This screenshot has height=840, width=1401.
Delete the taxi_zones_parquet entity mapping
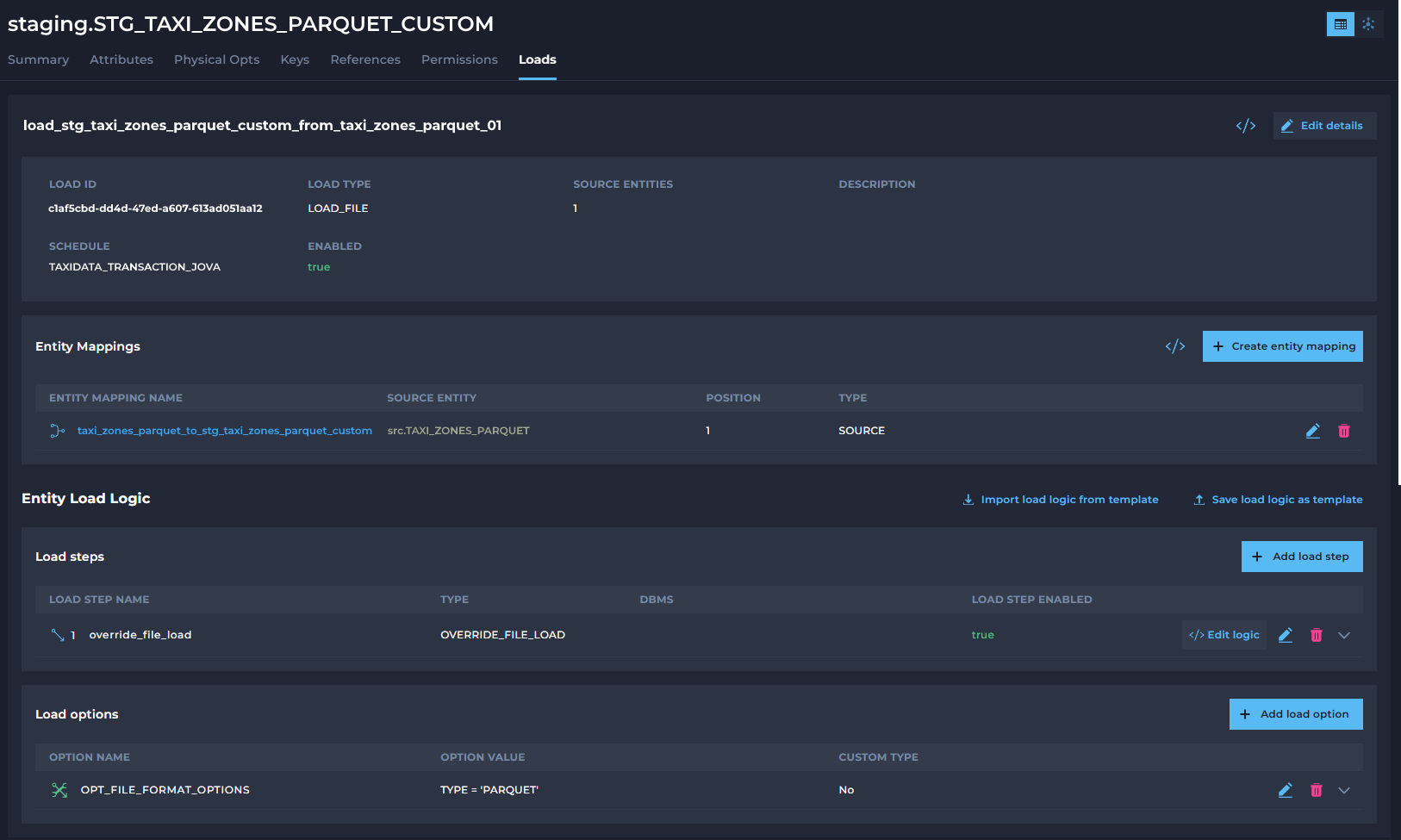tap(1344, 431)
